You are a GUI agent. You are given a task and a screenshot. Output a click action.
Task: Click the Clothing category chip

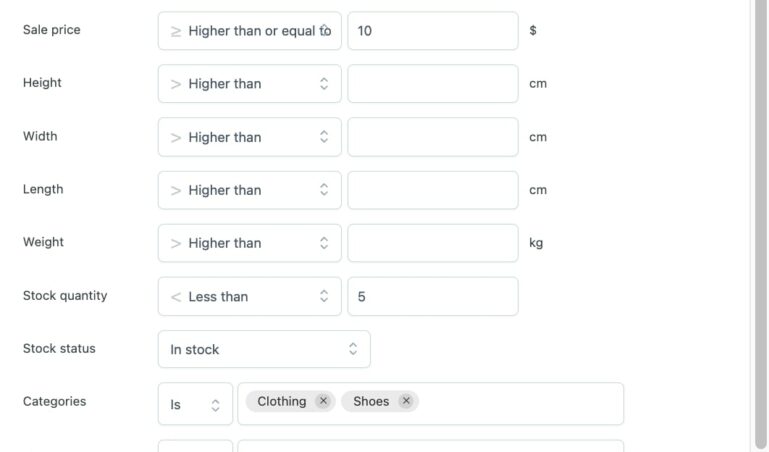(x=281, y=402)
